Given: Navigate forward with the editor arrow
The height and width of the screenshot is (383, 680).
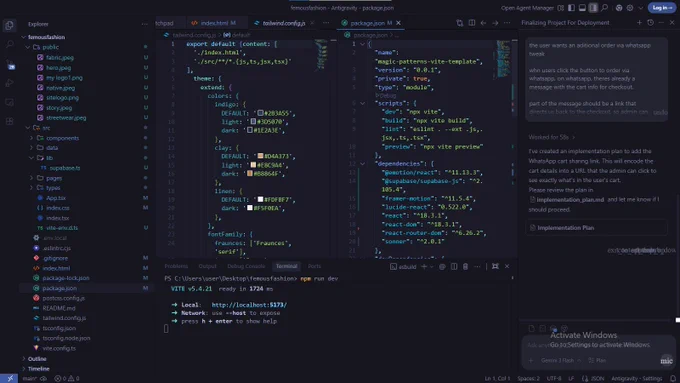Looking at the screenshot, I should coord(495,23).
